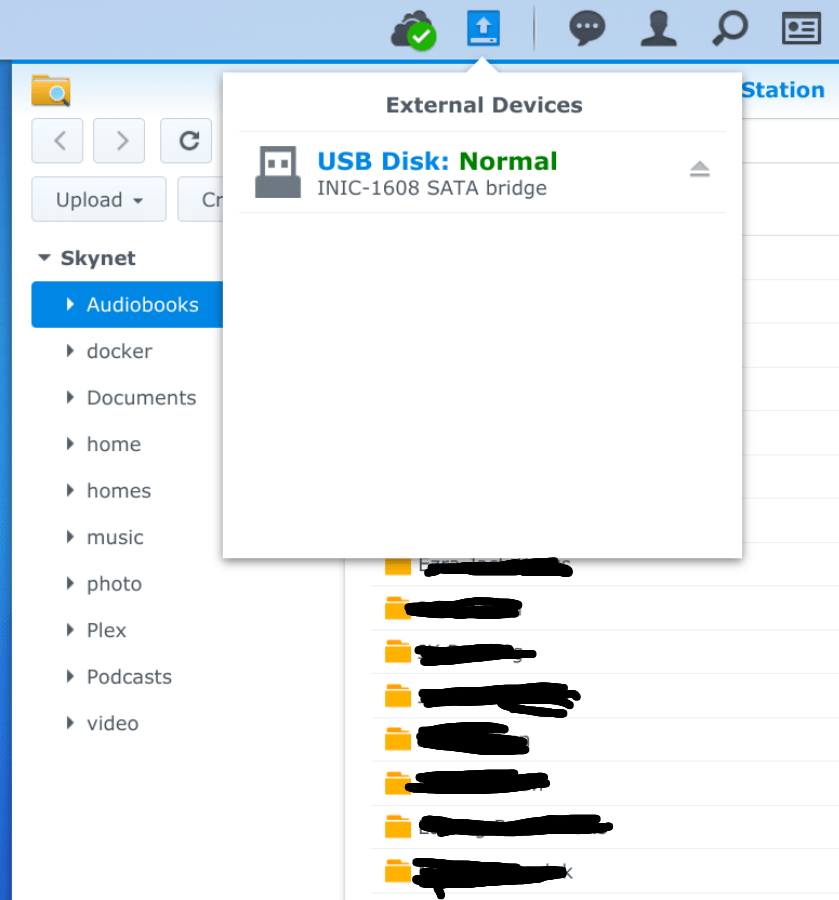Select the Podcasts folder
Viewport: 839px width, 900px height.
coord(131,677)
